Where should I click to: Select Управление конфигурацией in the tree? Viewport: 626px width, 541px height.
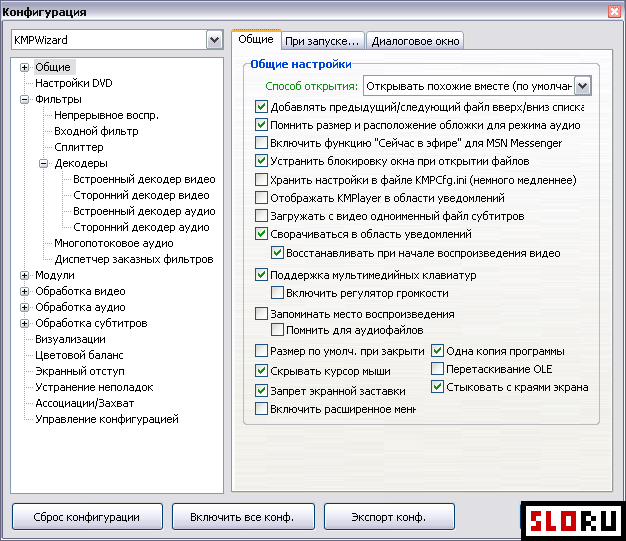coord(107,419)
